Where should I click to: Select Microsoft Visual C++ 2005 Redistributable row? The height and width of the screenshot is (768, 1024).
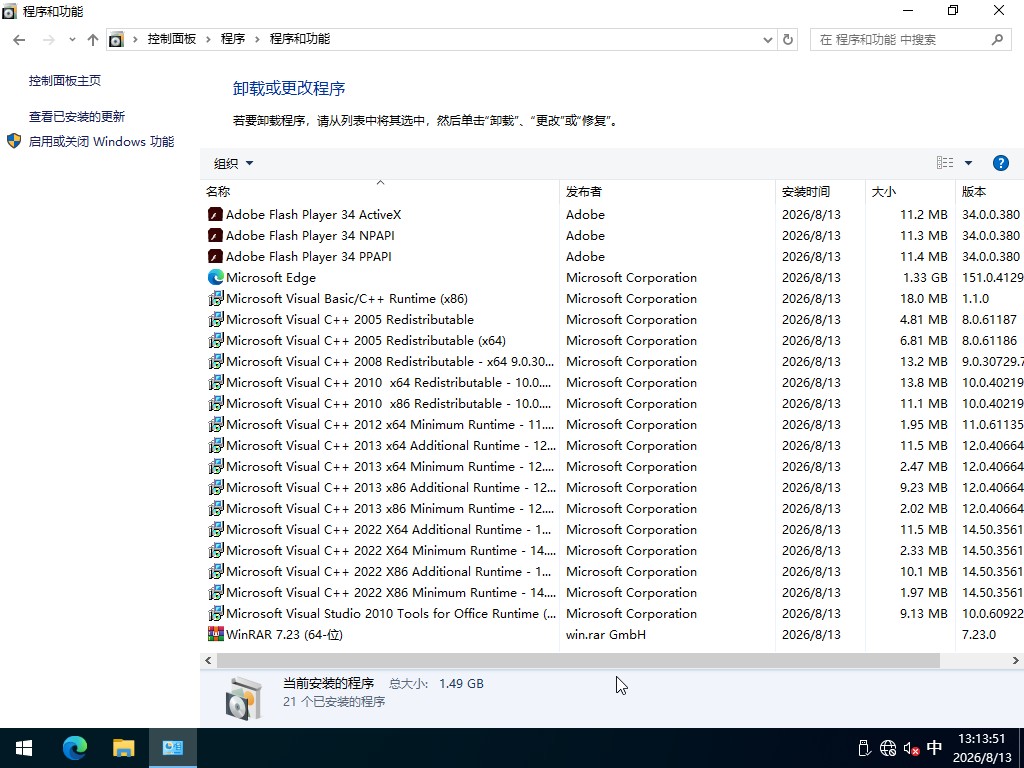pos(612,319)
